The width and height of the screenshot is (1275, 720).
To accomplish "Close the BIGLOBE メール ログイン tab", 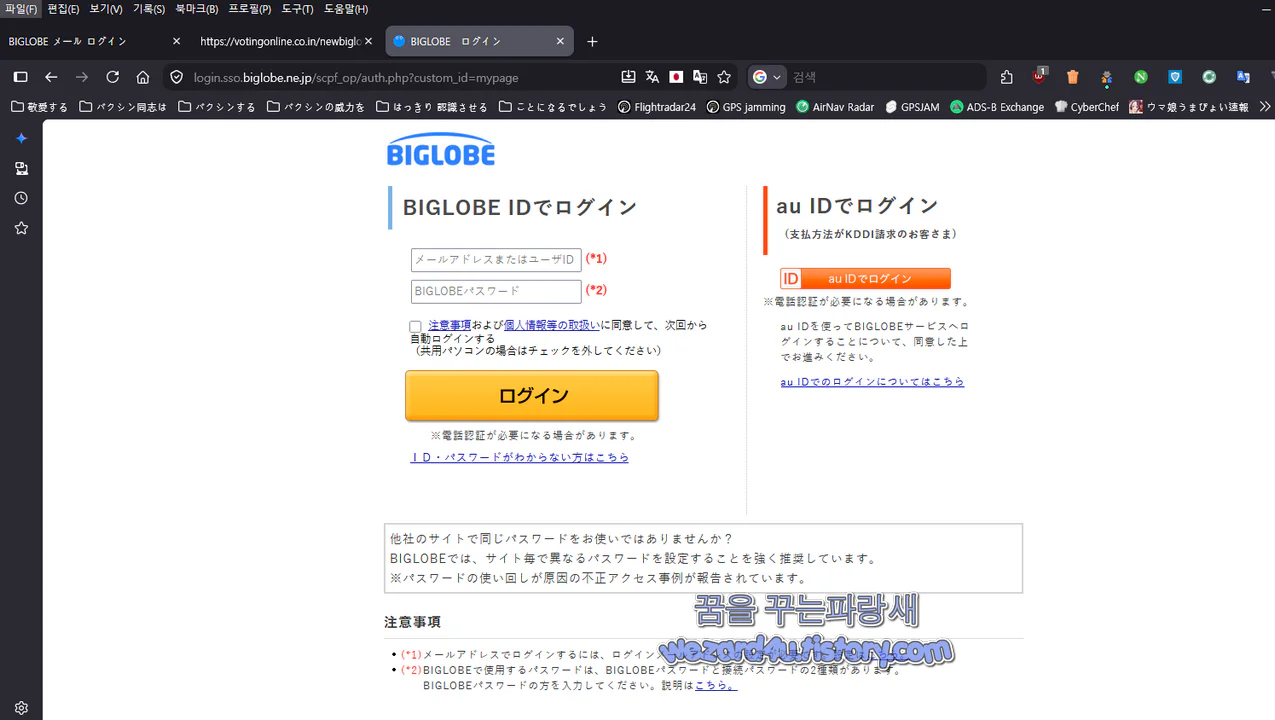I will (177, 41).
